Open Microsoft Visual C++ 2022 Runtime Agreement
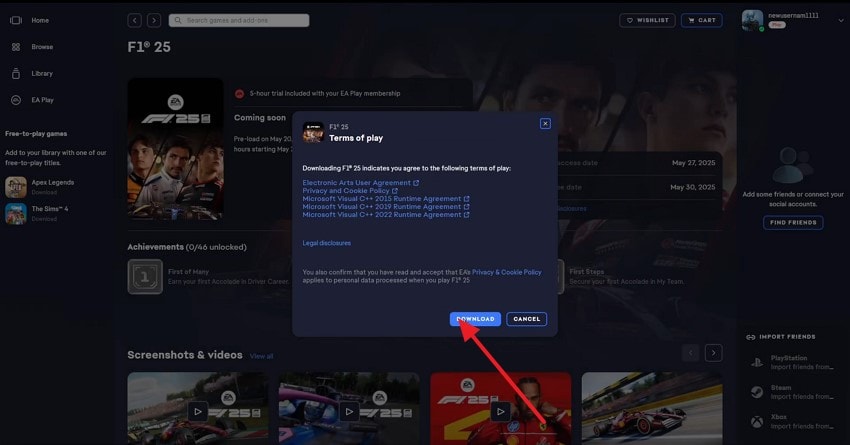 click(x=385, y=215)
